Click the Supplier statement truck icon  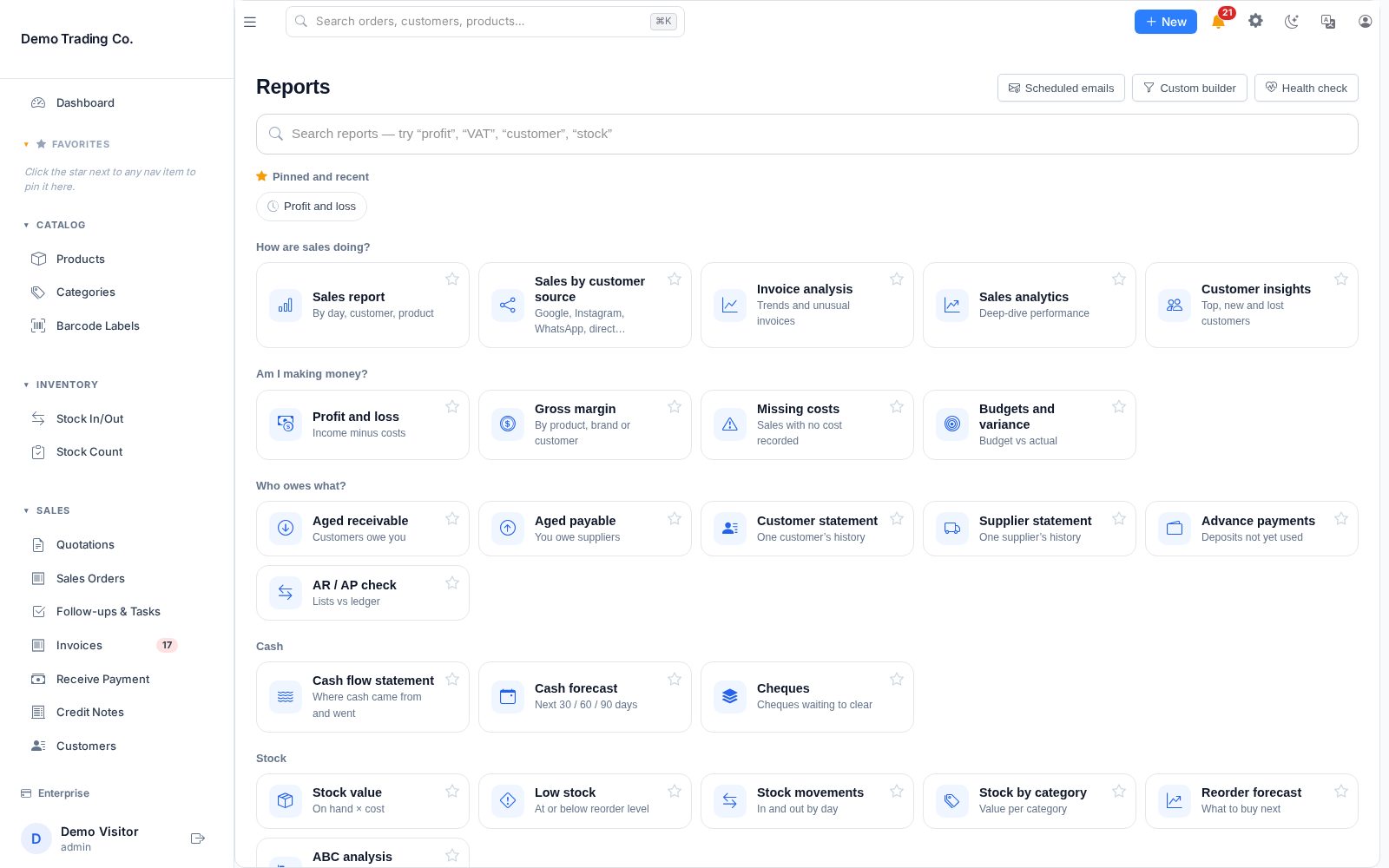952,528
